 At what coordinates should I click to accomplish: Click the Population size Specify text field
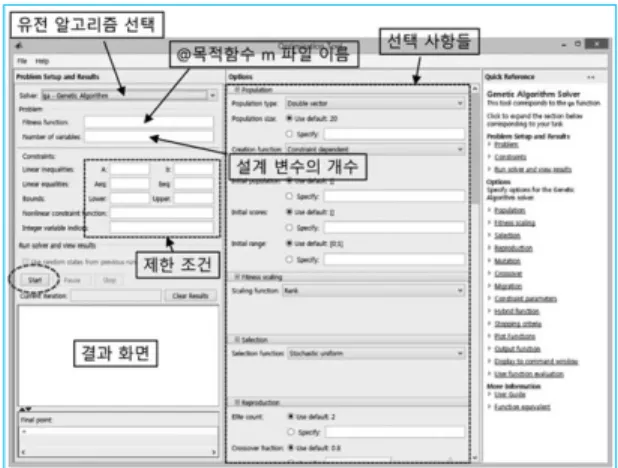[x=394, y=134]
